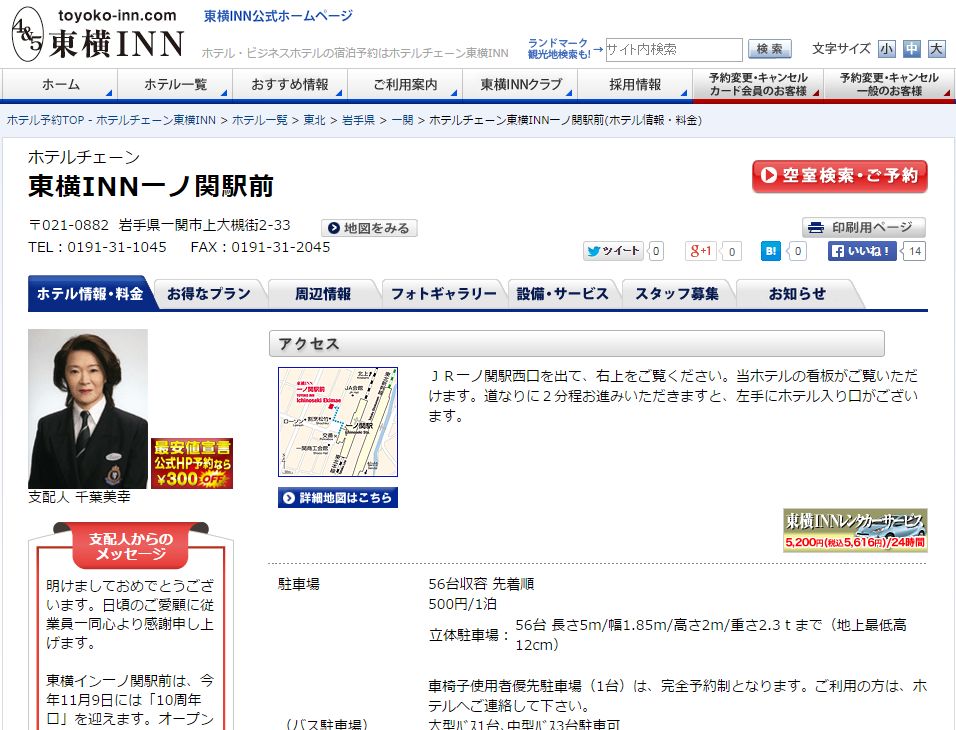Viewport: 956px width, 730px height.
Task: Click the 500円/1泊 parking fee text
Action: [x=462, y=604]
